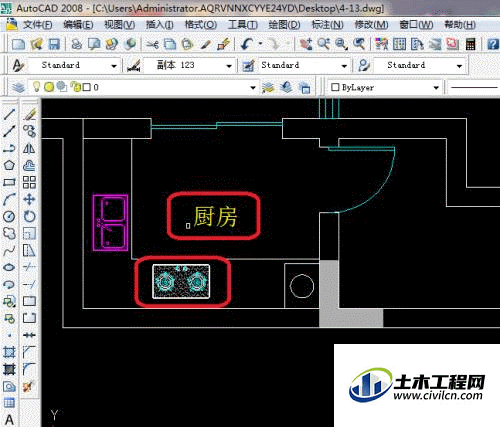Select the Circle draw tool
Image resolution: width=500 pixels, height=427 pixels.
9,216
